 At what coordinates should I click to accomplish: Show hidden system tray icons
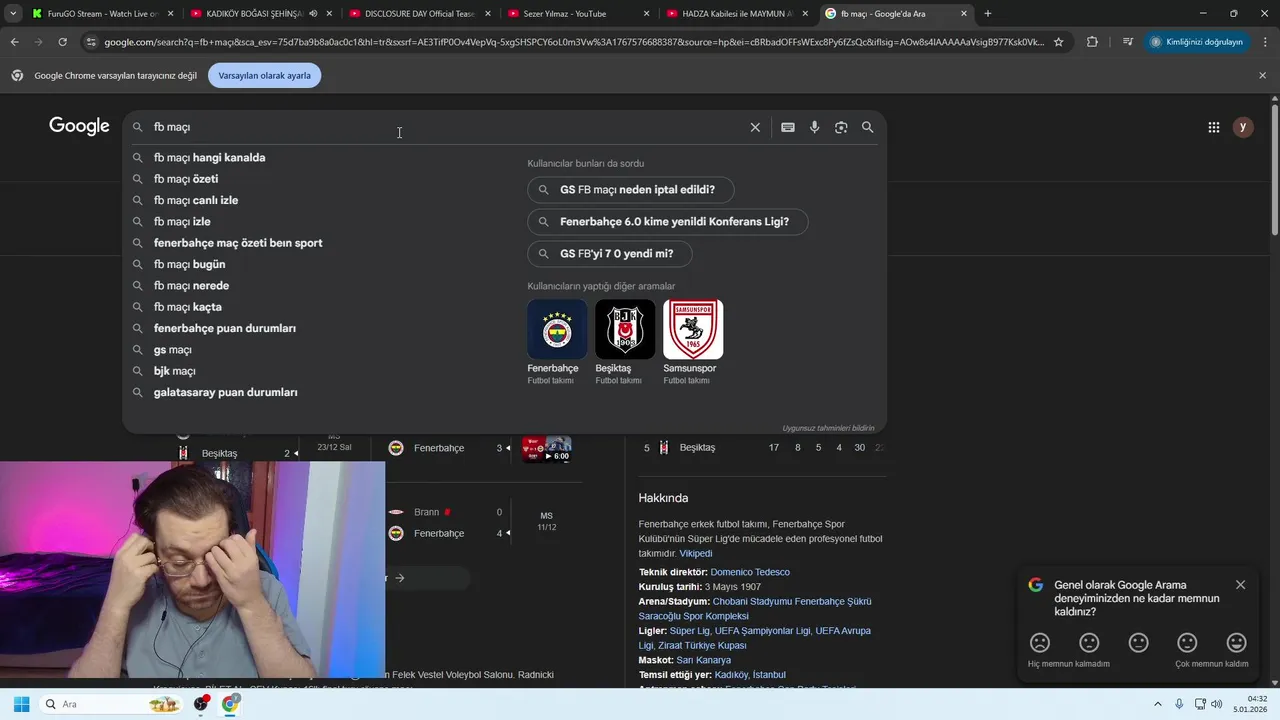coord(1158,704)
